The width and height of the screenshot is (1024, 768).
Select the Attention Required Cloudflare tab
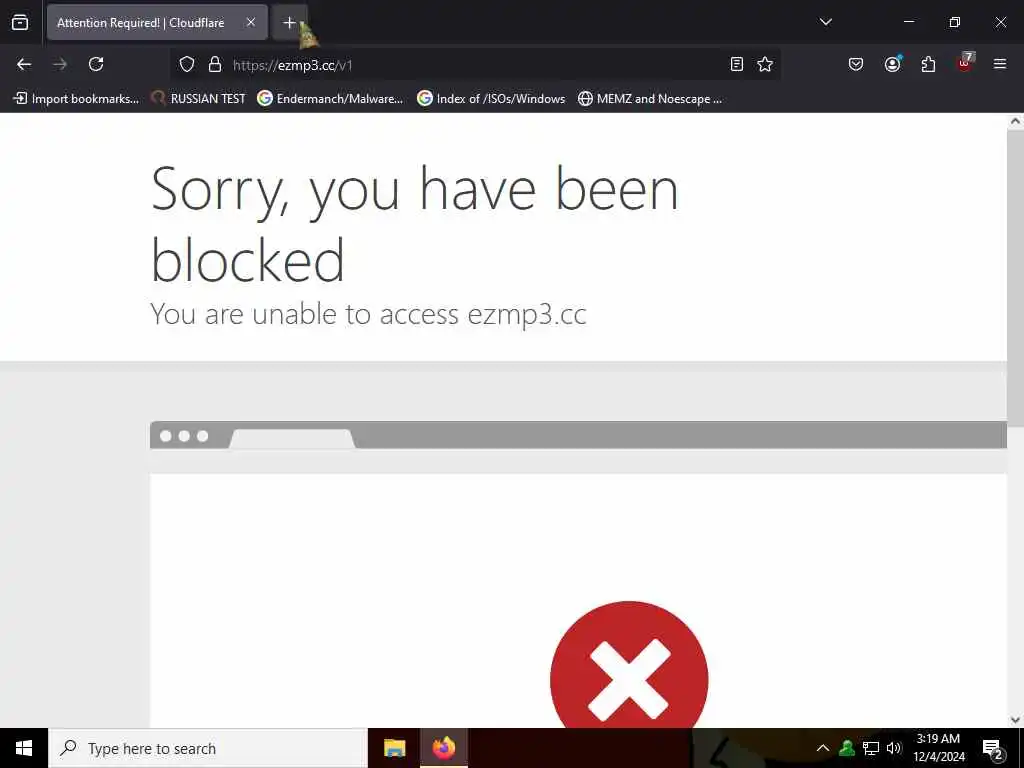(x=157, y=22)
